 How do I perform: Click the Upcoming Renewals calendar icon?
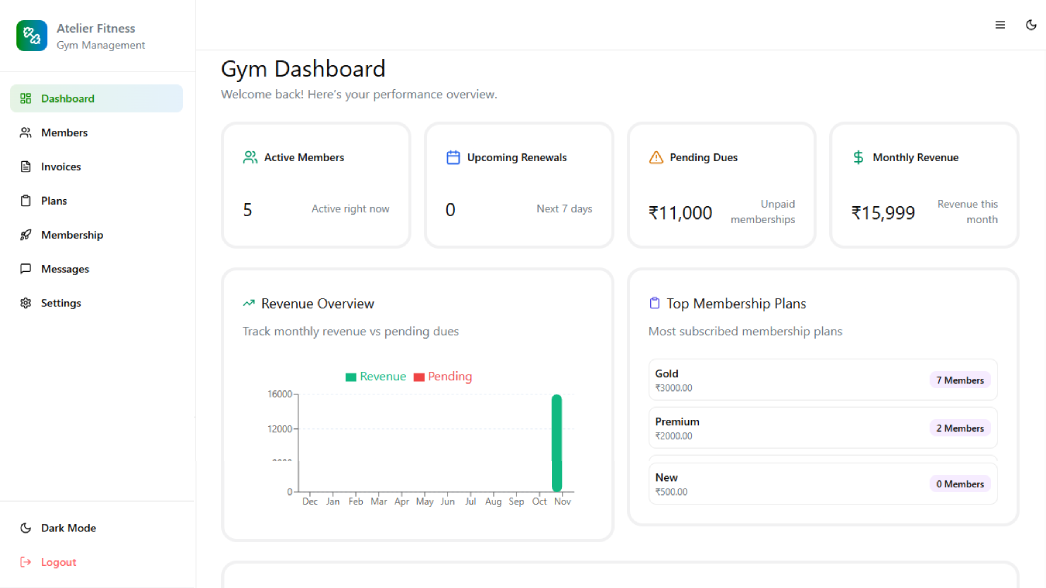pos(453,157)
